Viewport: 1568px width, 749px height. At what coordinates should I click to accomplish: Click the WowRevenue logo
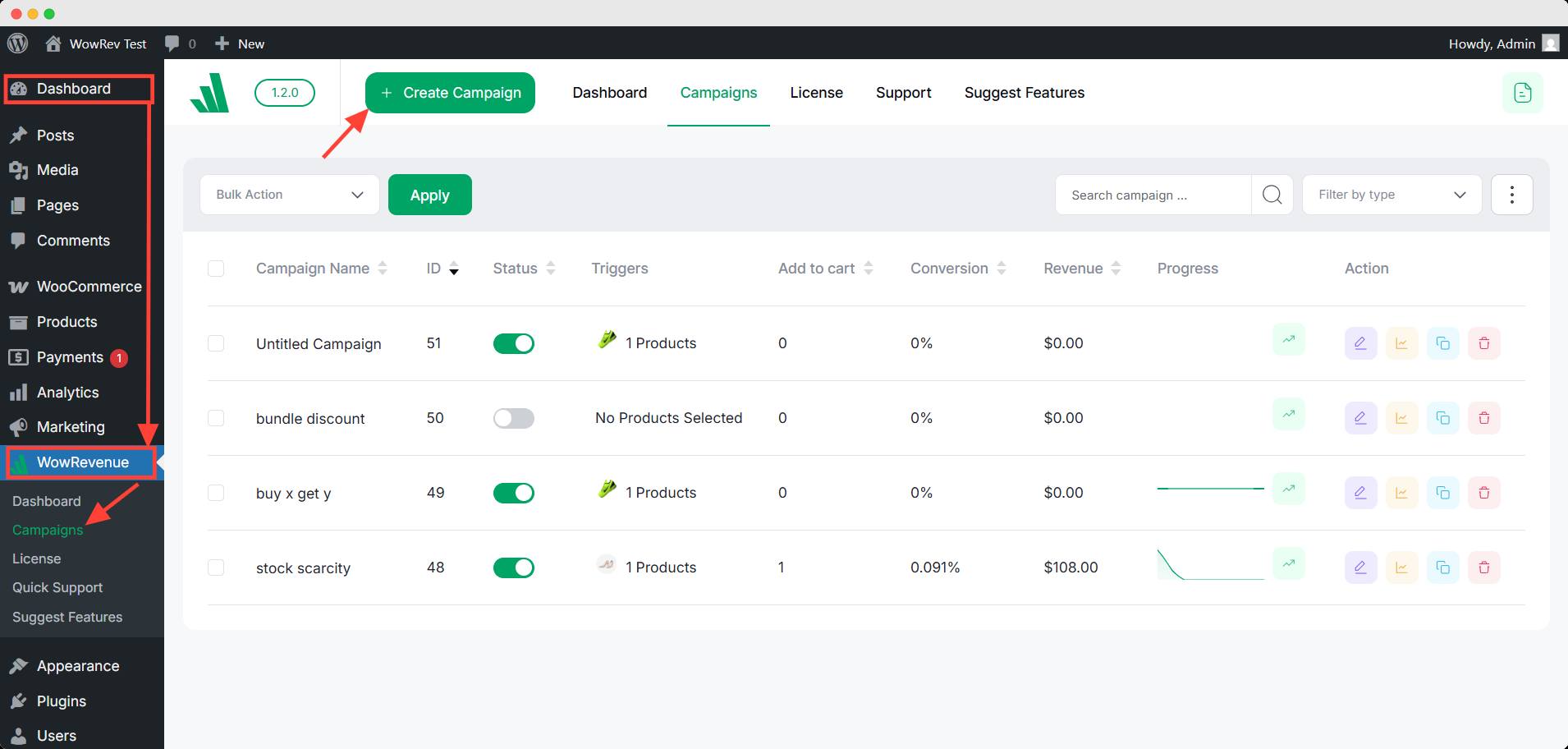pos(209,93)
